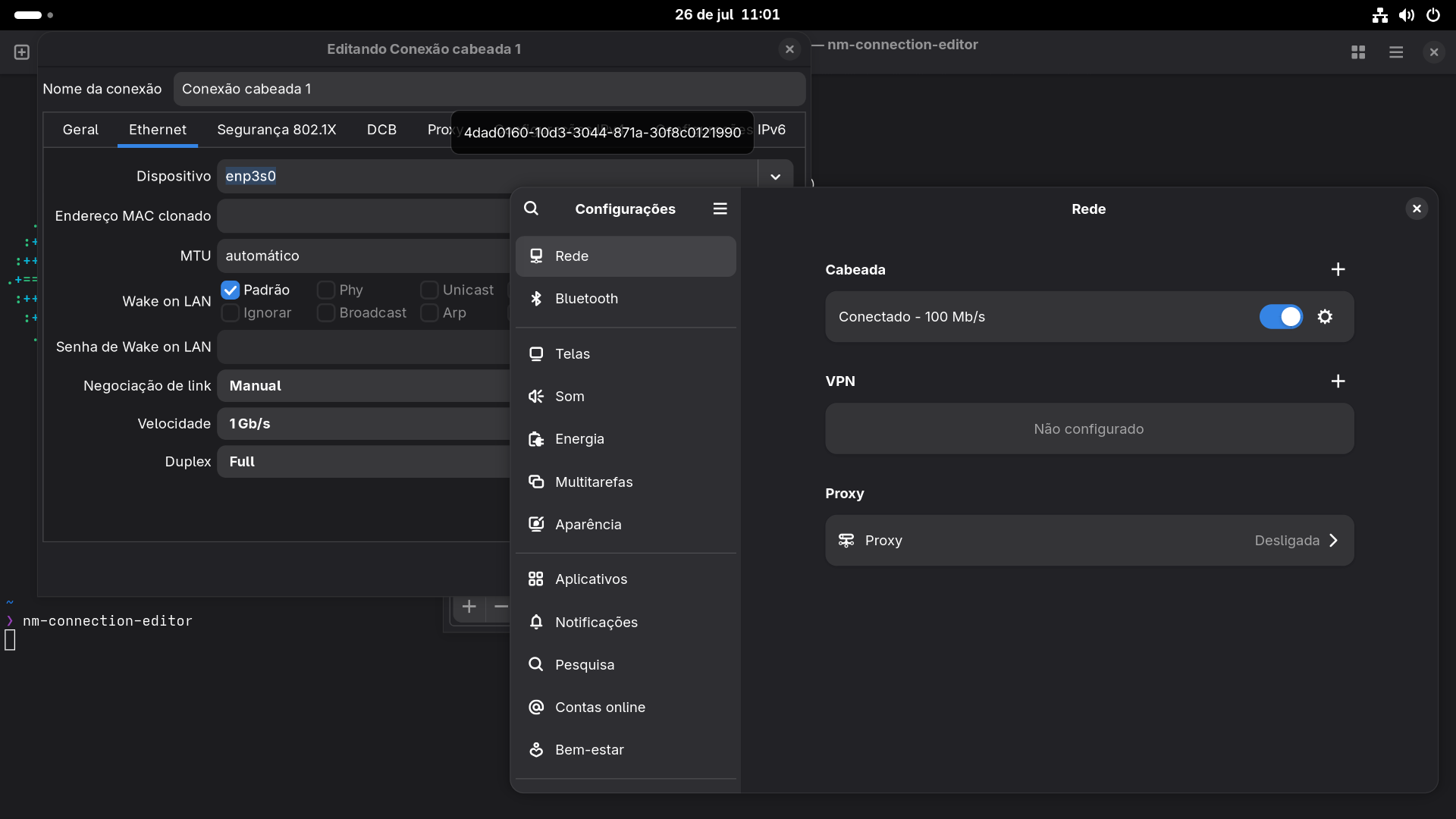
Task: Select Rede in settings sidebar
Action: coord(626,256)
